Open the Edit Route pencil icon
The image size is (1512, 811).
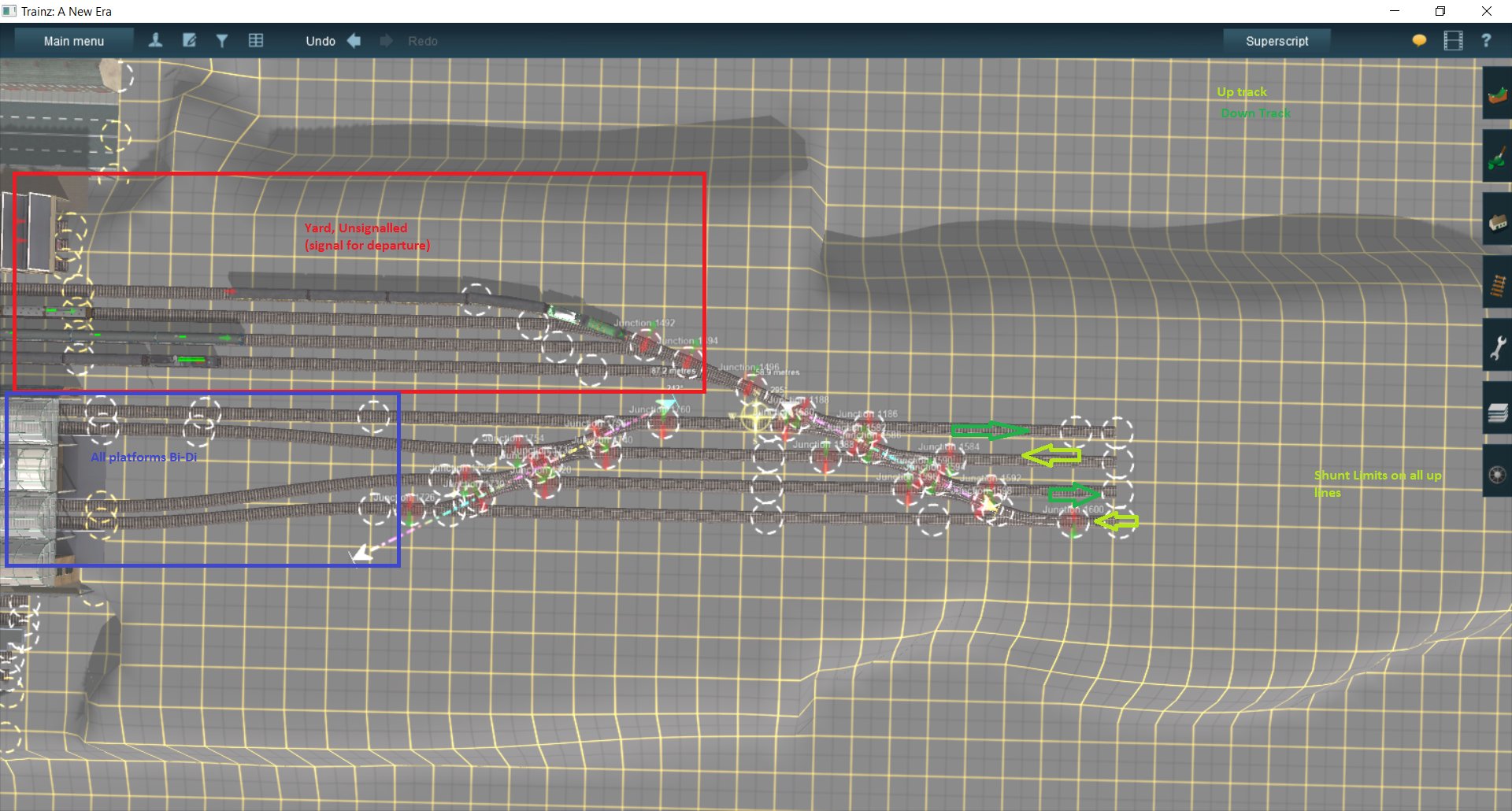189,40
